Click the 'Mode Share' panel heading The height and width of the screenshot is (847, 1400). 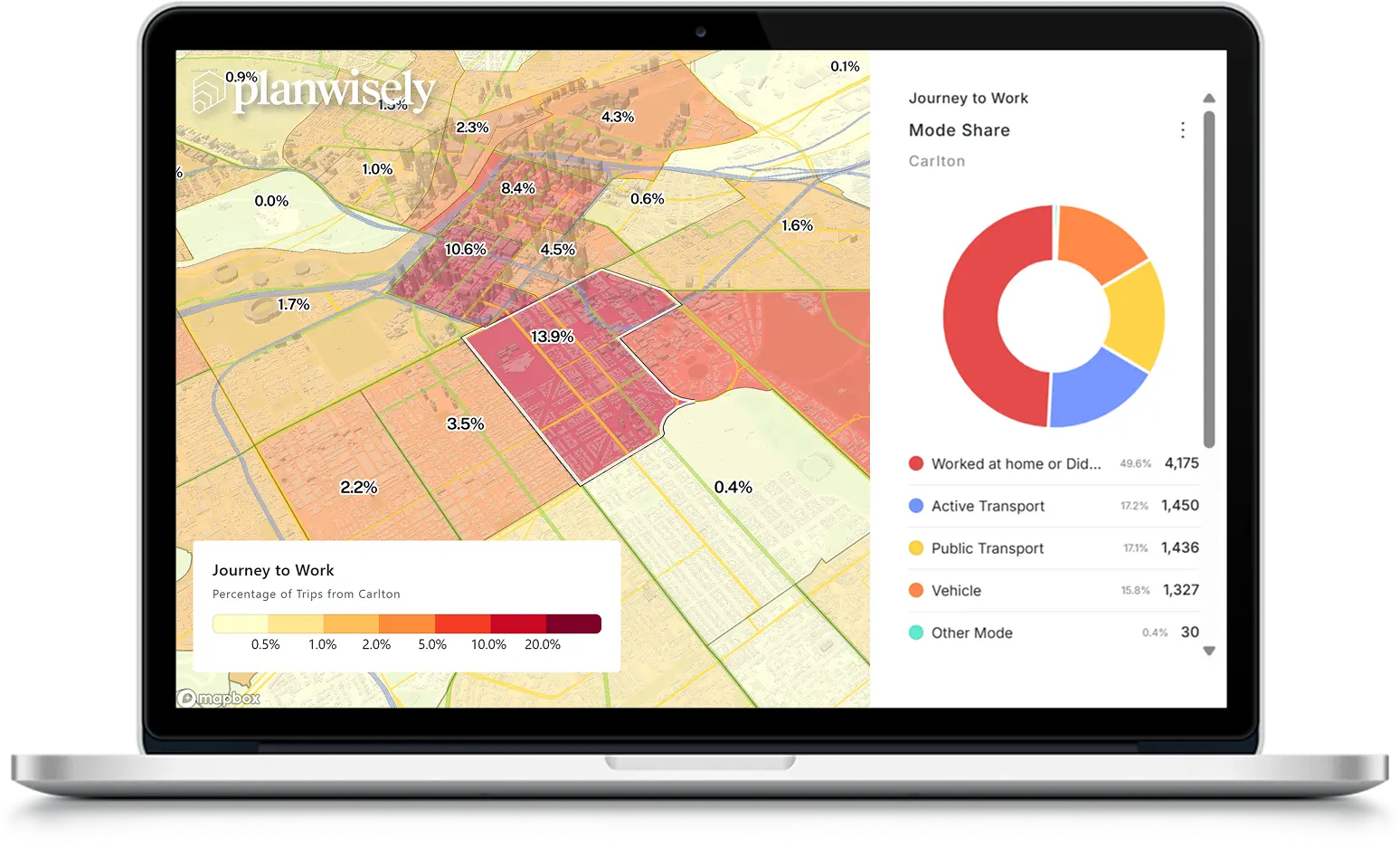[960, 130]
